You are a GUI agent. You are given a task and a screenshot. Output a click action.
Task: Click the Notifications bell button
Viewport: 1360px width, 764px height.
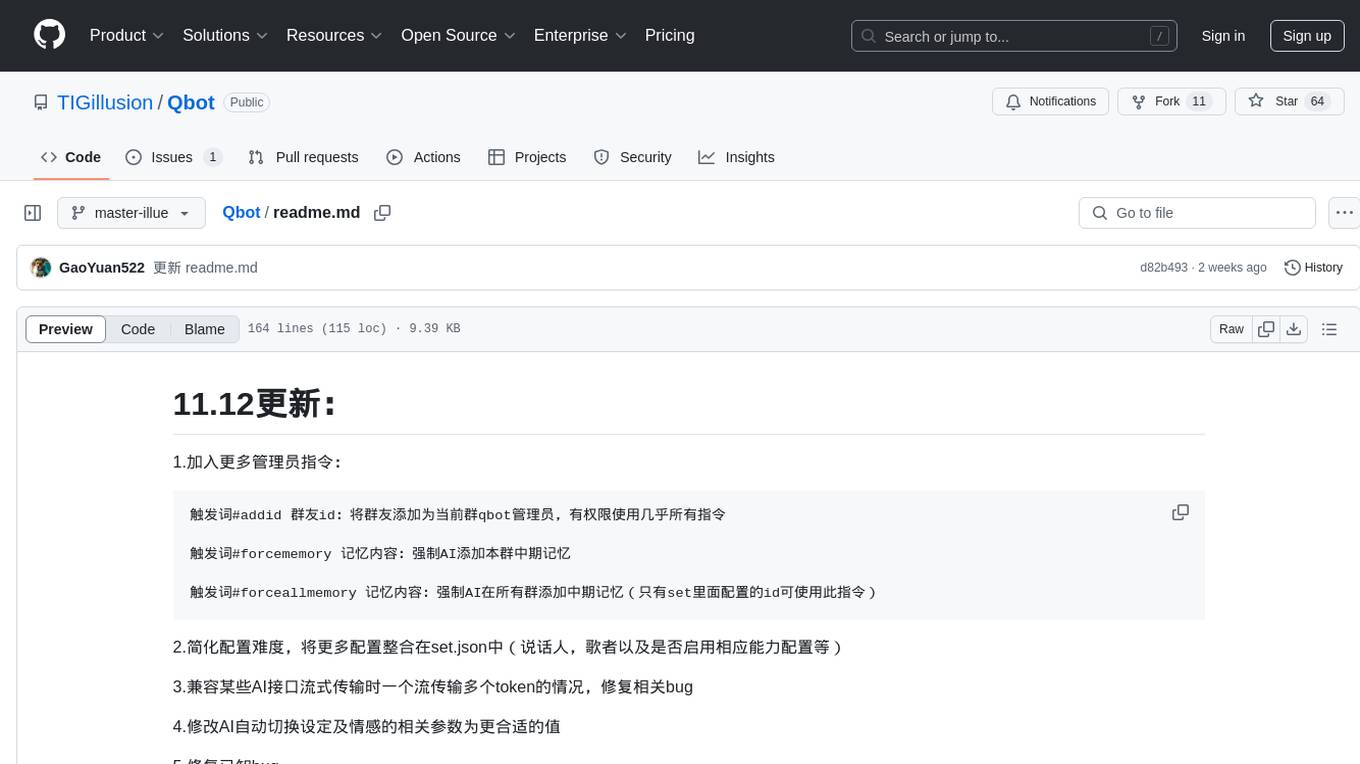1050,102
